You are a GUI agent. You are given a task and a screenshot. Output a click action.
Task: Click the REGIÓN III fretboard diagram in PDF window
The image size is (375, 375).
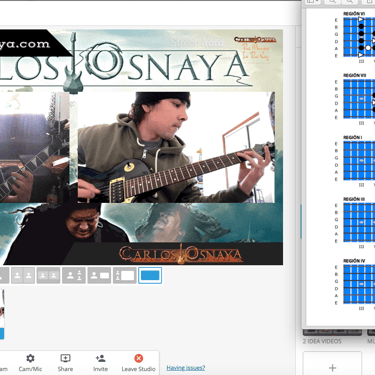(359, 222)
